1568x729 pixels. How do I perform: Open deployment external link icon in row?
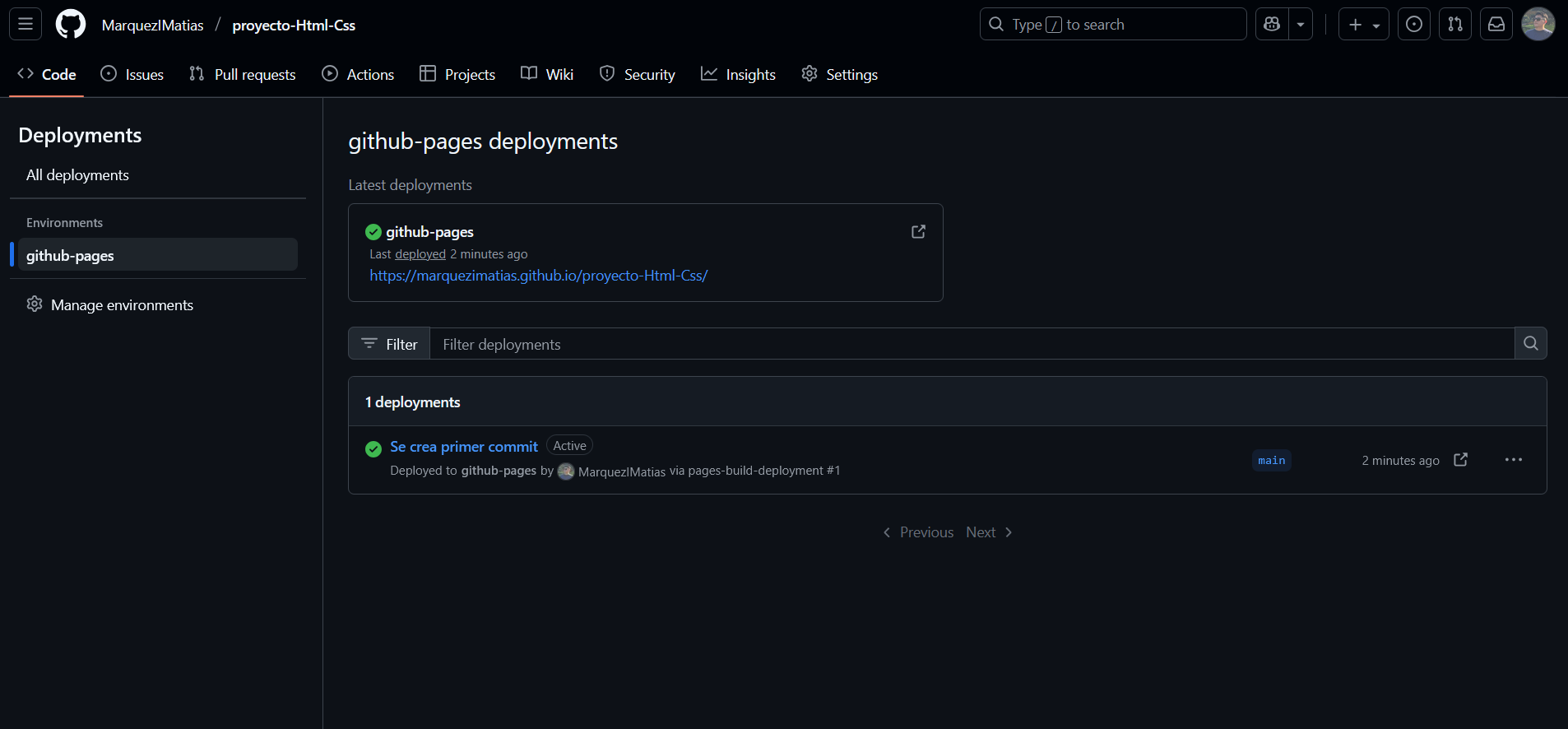1461,460
